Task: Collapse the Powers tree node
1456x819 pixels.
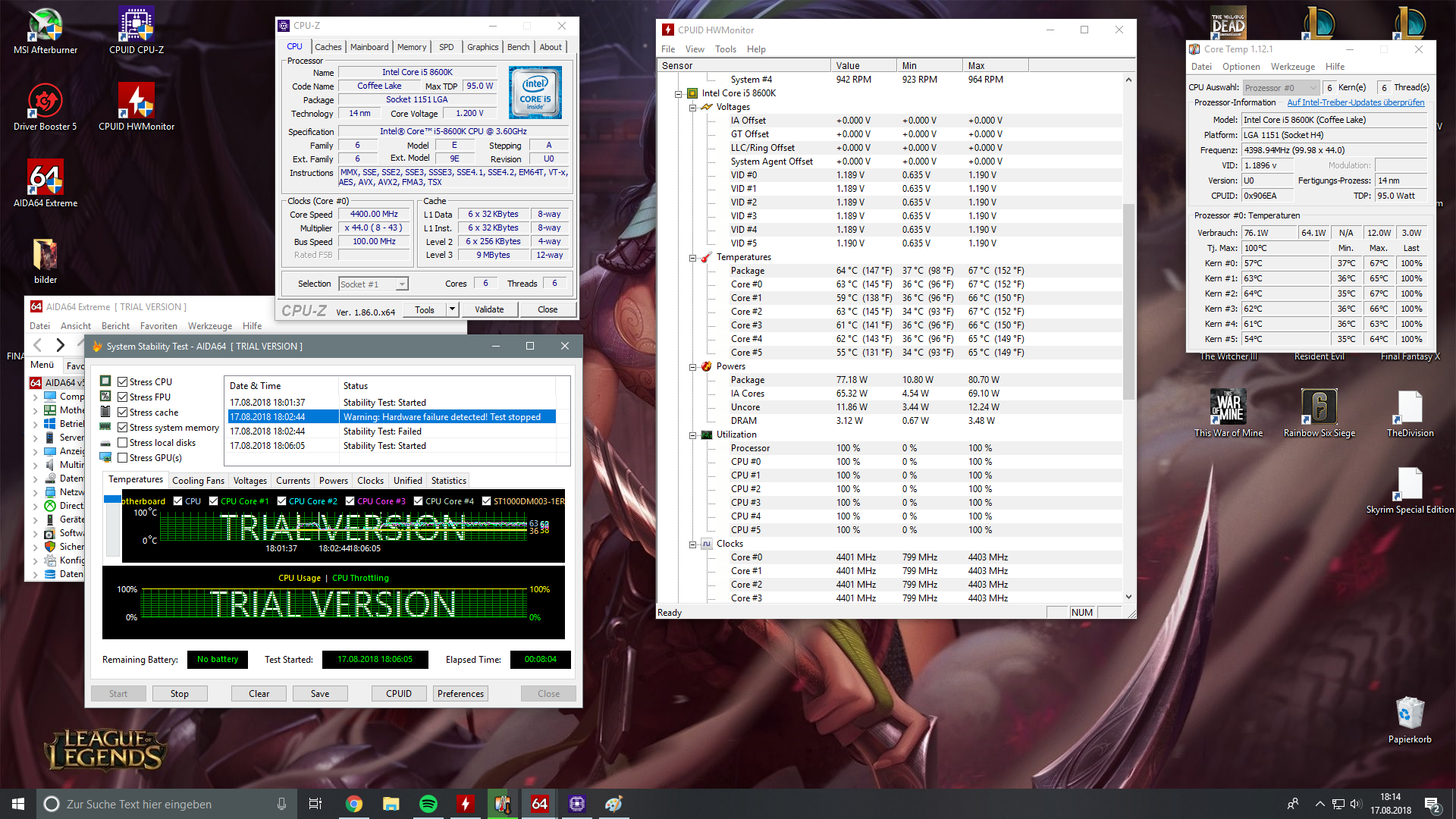Action: [x=692, y=367]
